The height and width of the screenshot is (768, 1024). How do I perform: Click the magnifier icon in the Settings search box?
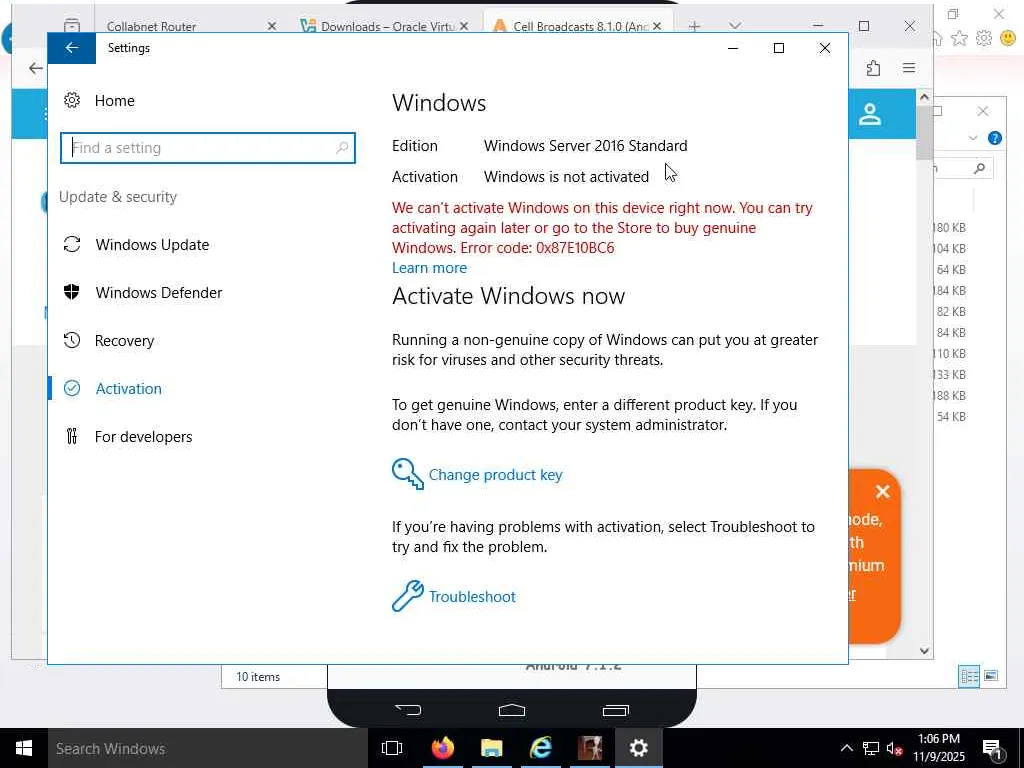pyautogui.click(x=342, y=148)
